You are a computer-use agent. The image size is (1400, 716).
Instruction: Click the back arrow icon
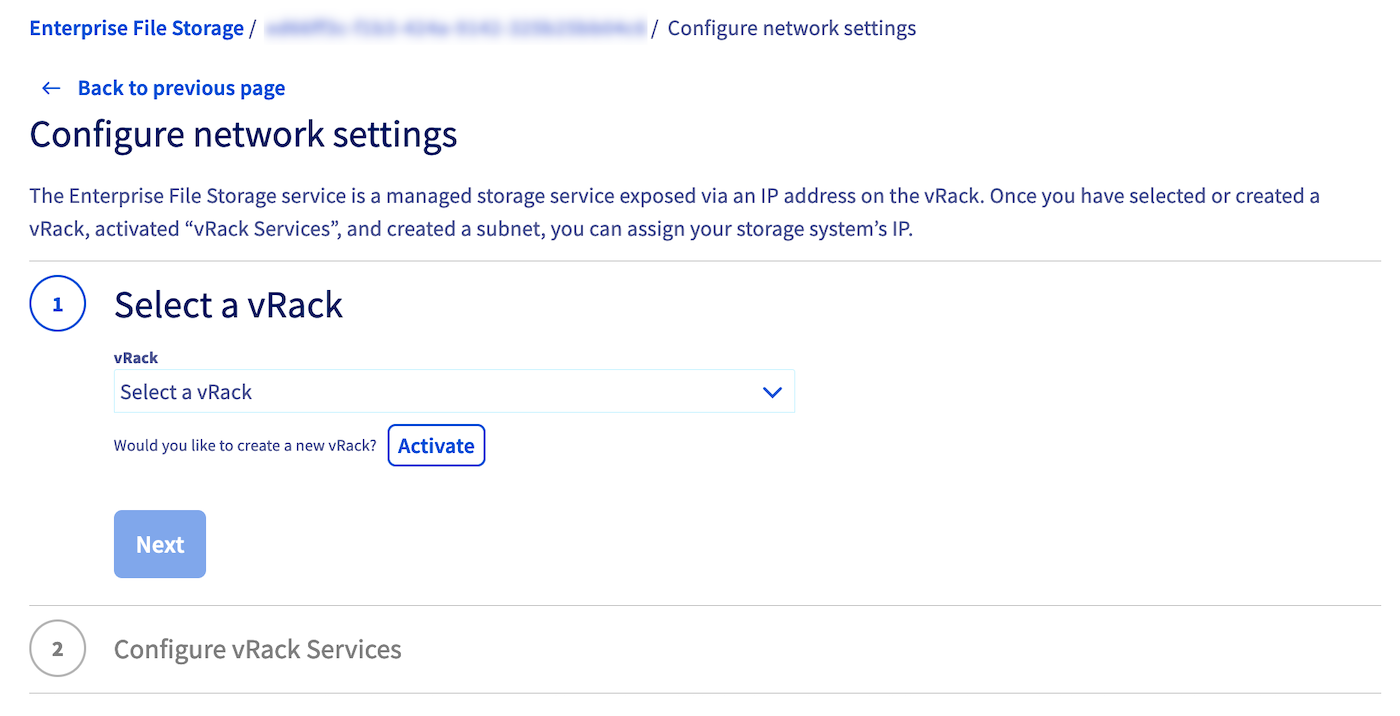click(x=51, y=89)
